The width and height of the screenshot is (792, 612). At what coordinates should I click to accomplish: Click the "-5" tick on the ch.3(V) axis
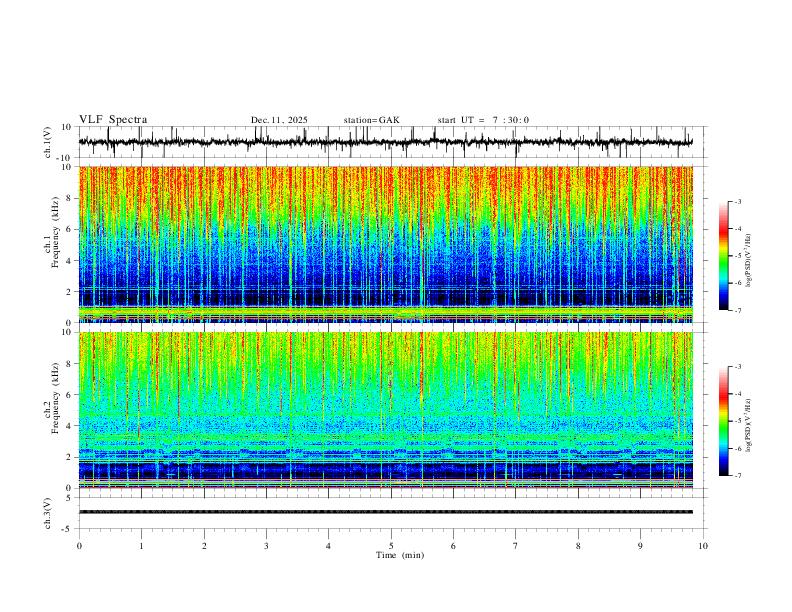68,529
